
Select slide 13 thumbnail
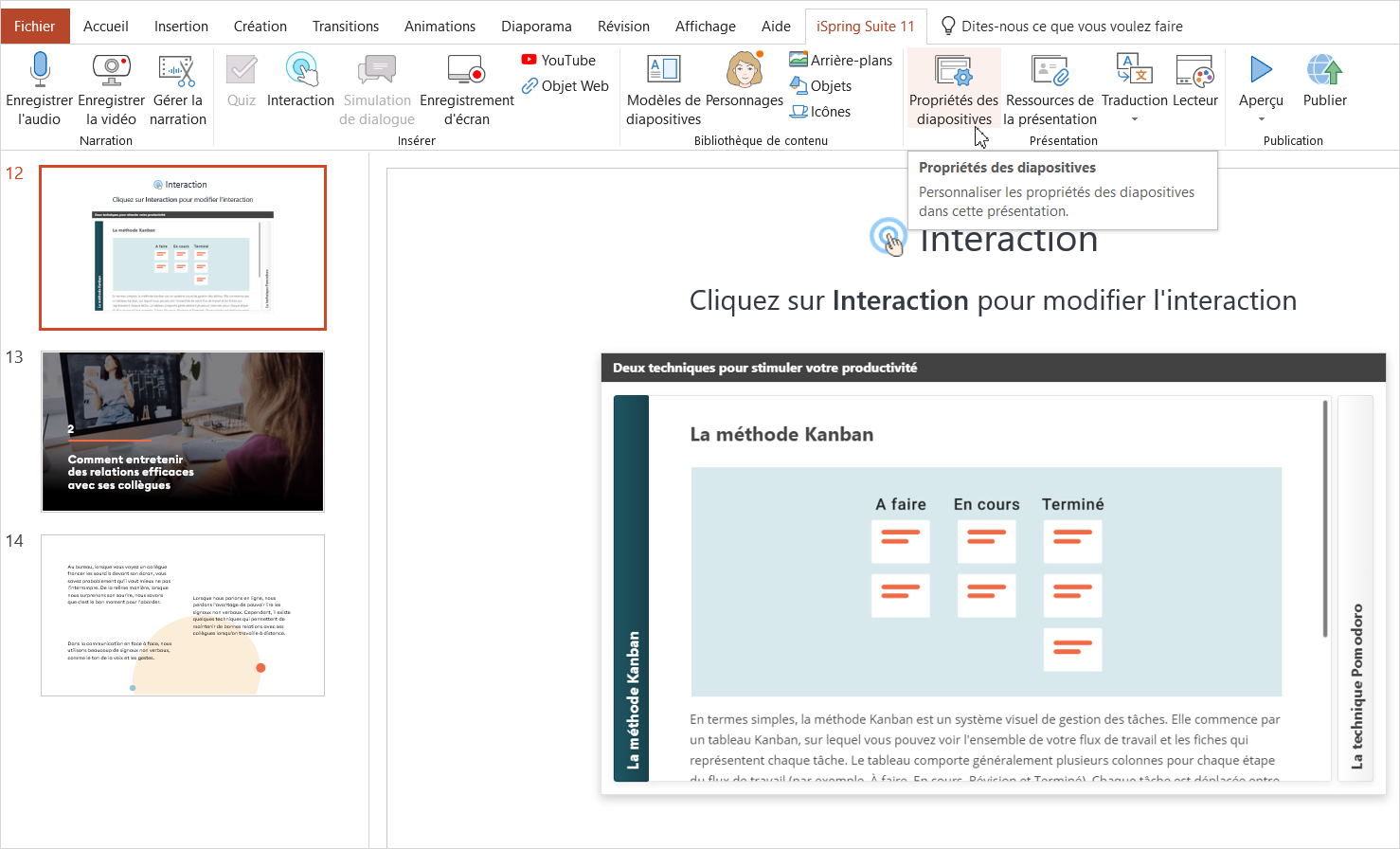pos(183,431)
